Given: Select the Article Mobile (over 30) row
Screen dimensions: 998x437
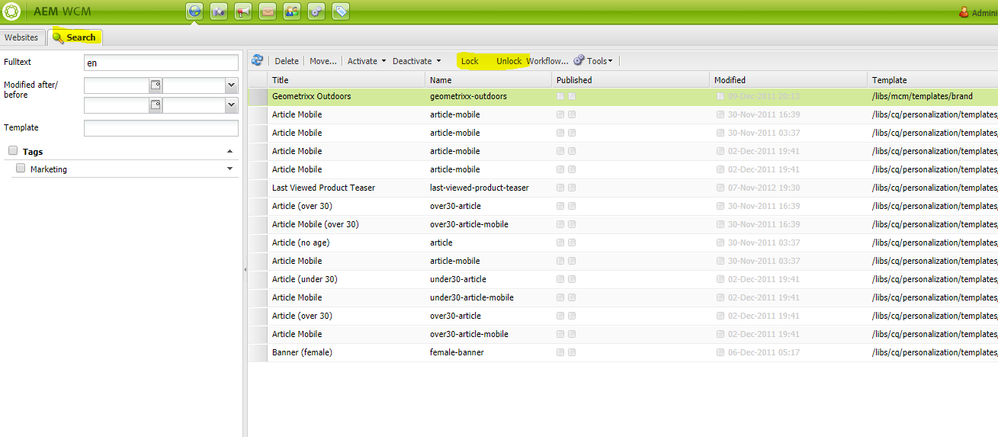Looking at the screenshot, I should coord(623,224).
